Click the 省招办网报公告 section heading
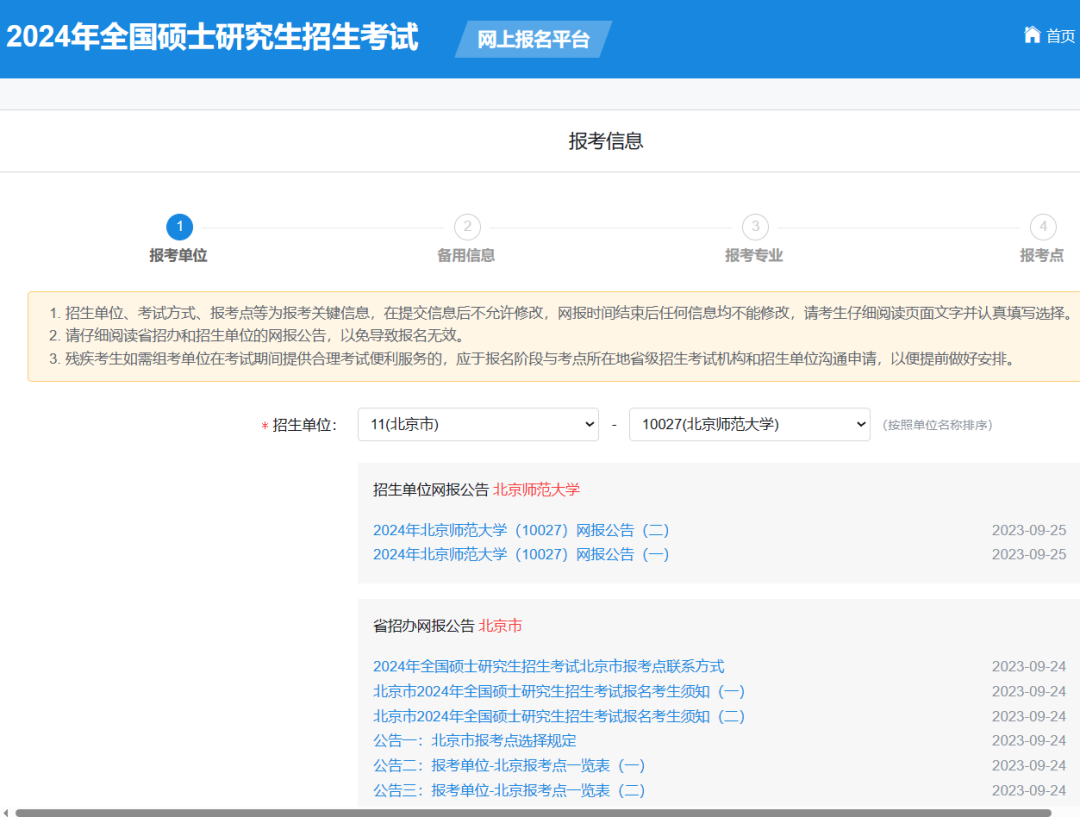Viewport: 1080px width, 817px height. (x=424, y=626)
